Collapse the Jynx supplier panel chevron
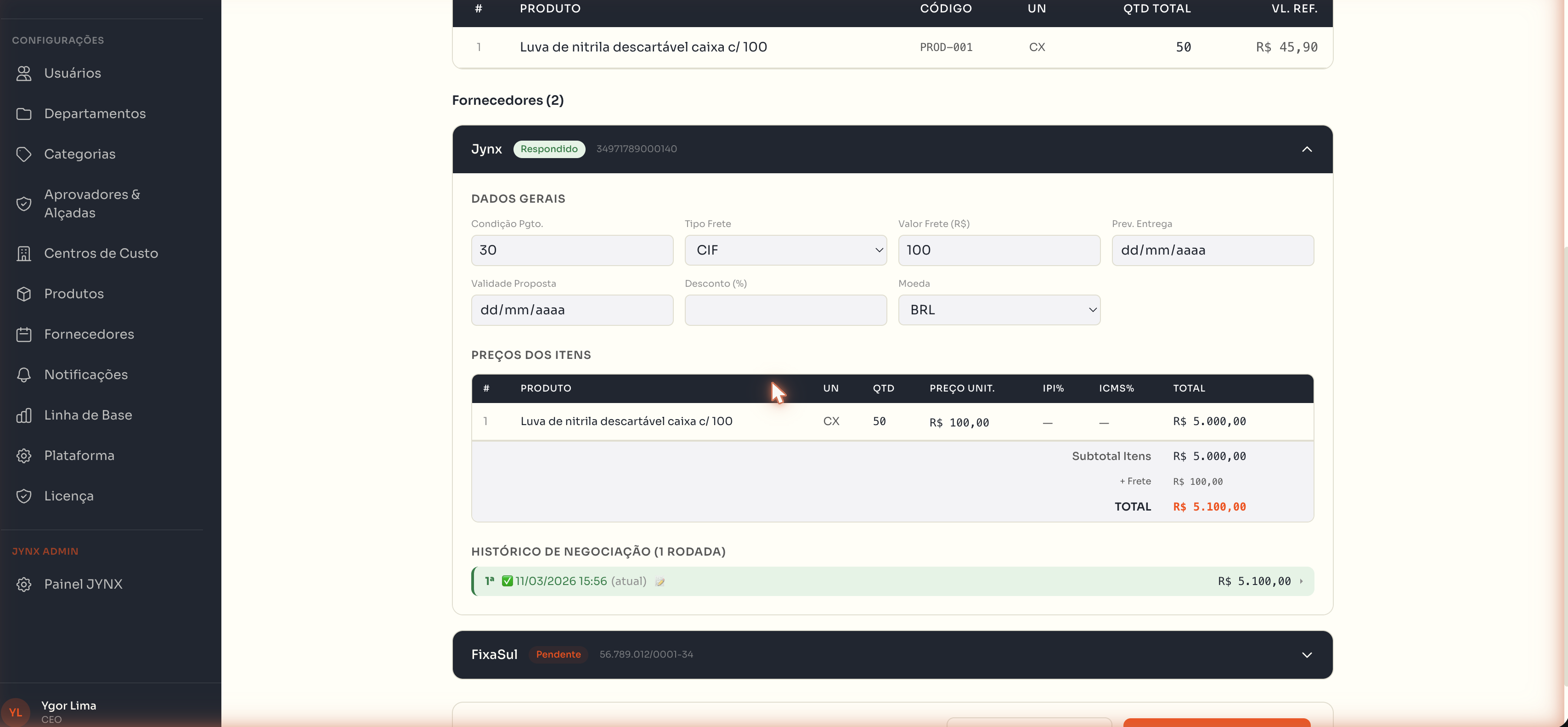This screenshot has height=727, width=1568. point(1306,149)
